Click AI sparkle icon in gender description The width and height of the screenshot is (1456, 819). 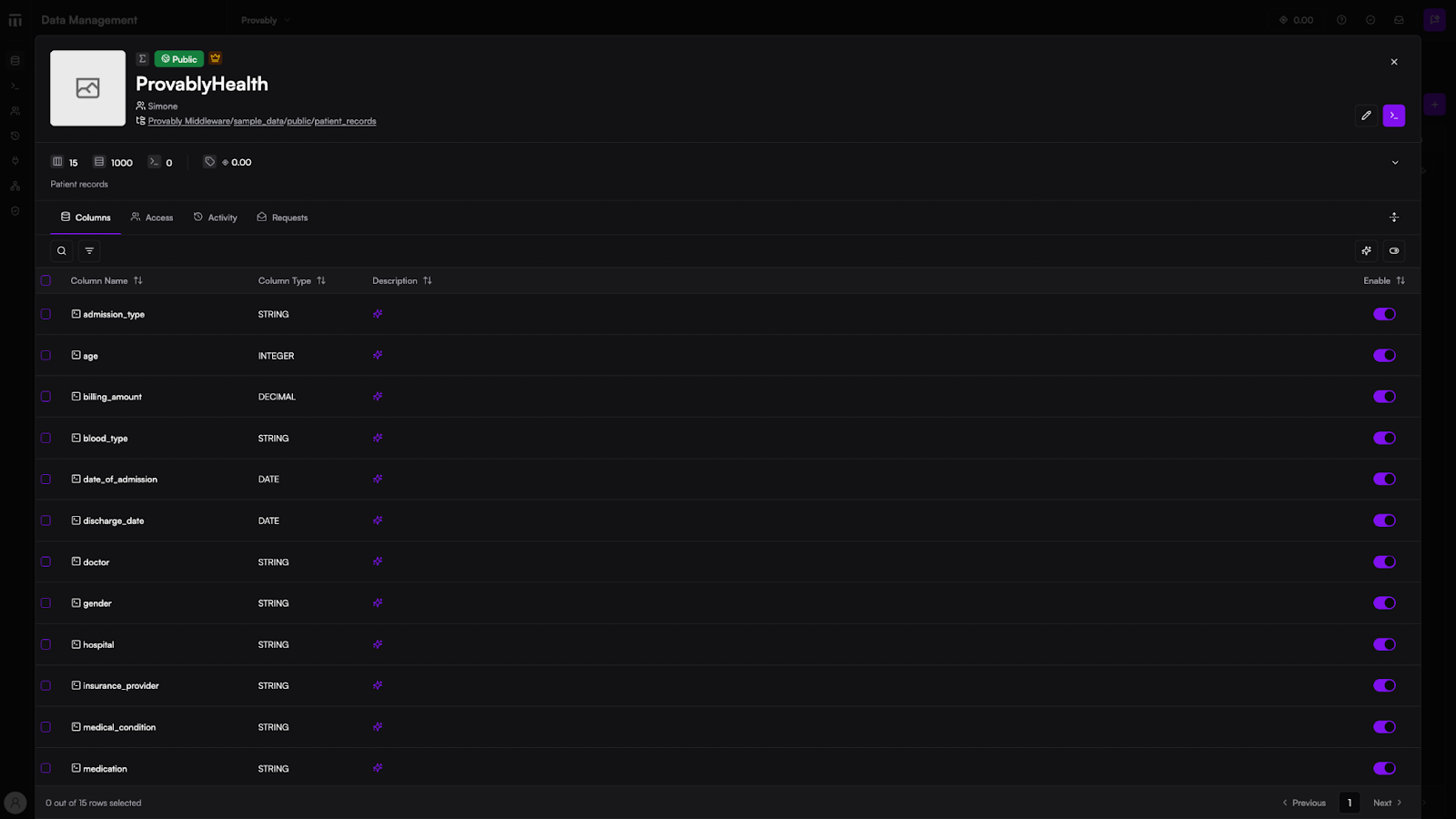378,603
